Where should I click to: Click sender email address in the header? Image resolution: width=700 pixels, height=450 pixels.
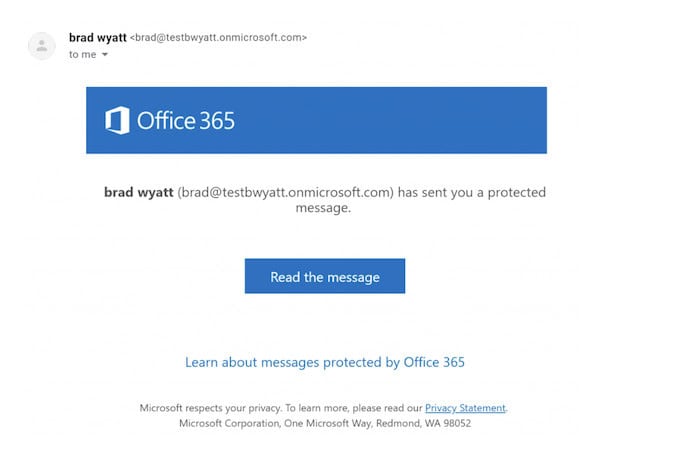(x=218, y=38)
